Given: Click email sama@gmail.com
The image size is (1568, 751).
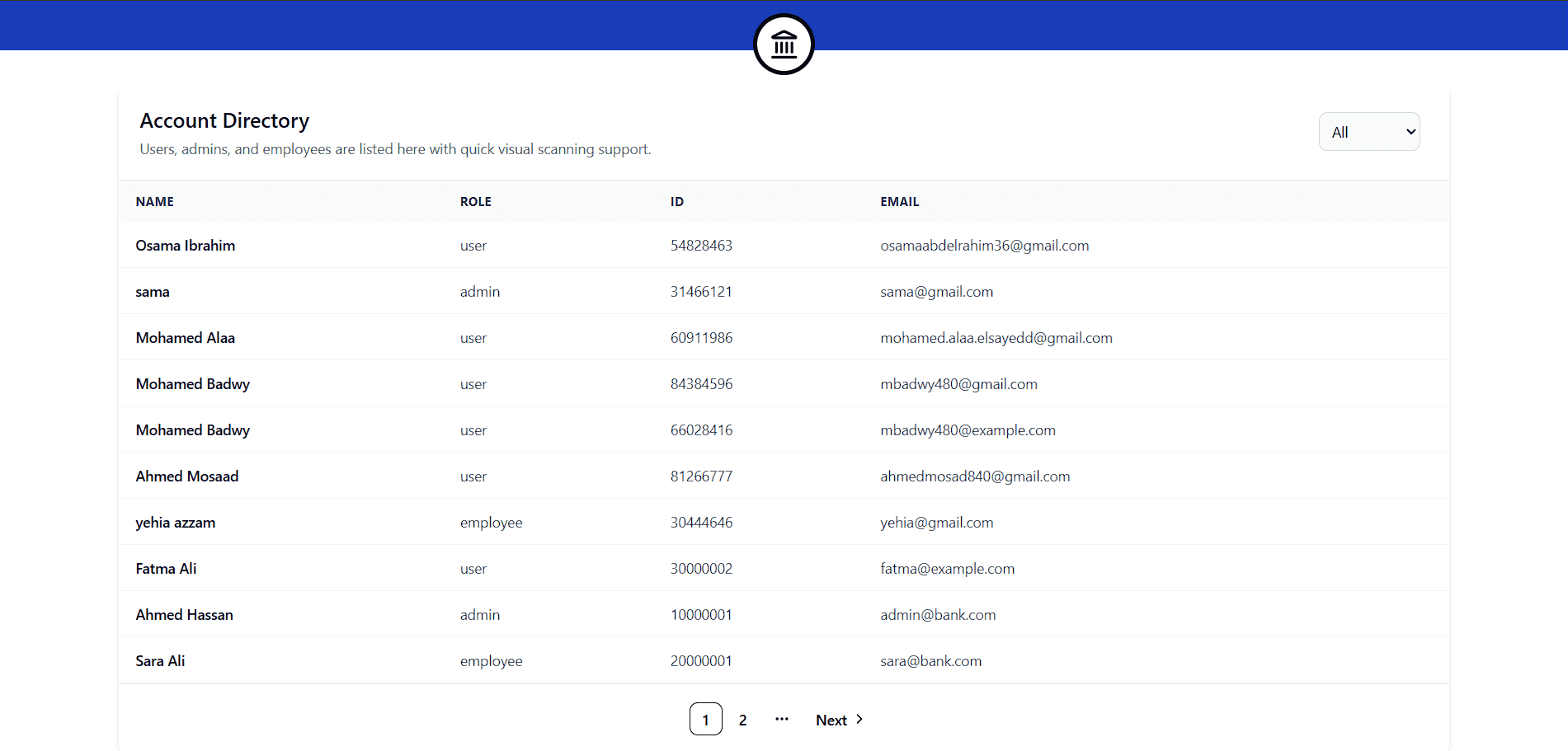Looking at the screenshot, I should pyautogui.click(x=937, y=292).
